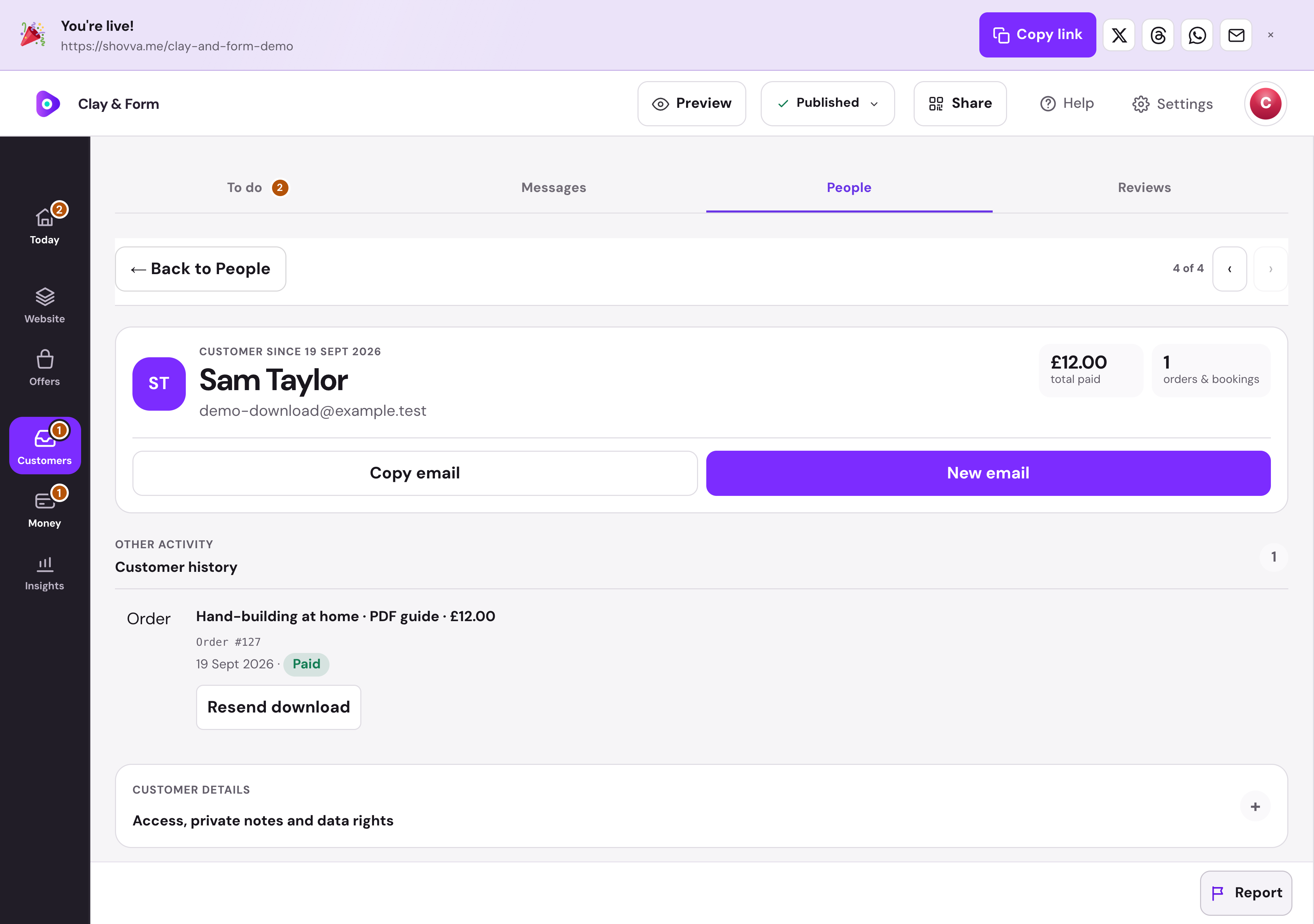Open Settings
The height and width of the screenshot is (924, 1314).
(x=1172, y=104)
